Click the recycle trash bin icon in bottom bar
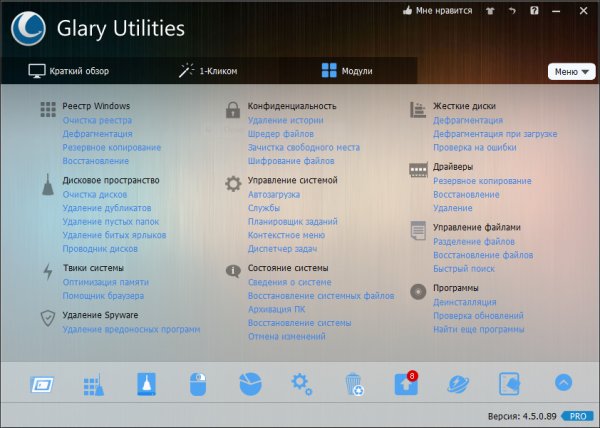 354,384
